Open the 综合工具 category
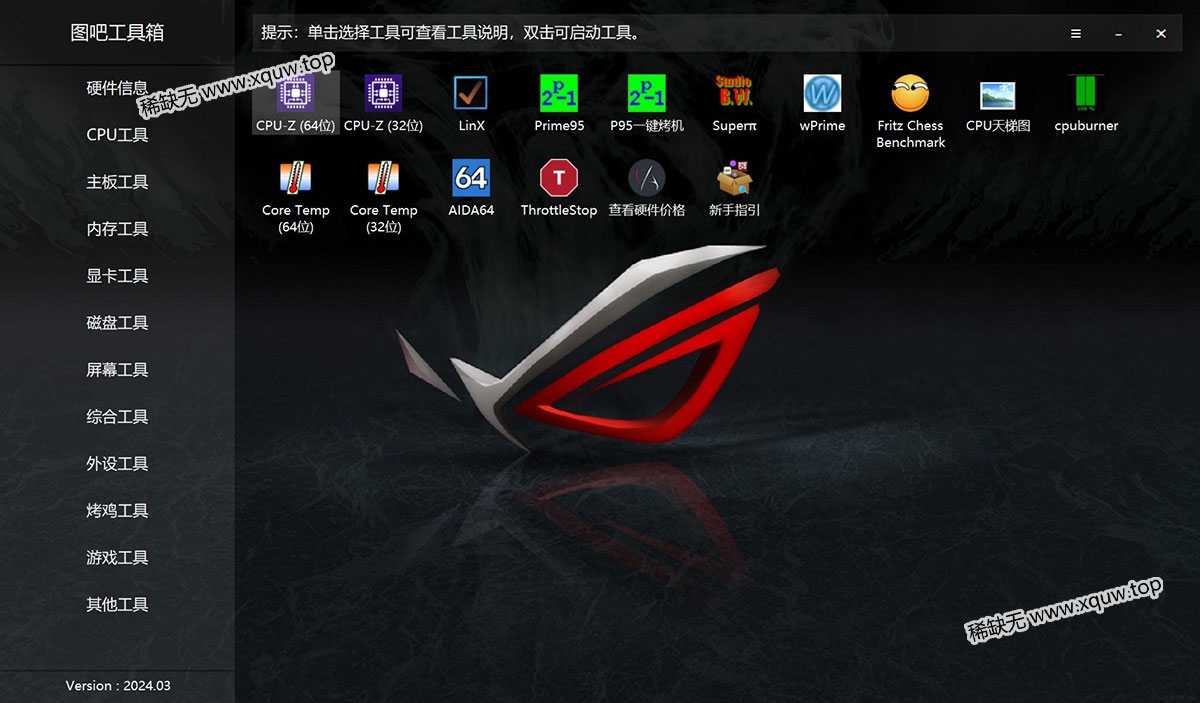 point(117,417)
